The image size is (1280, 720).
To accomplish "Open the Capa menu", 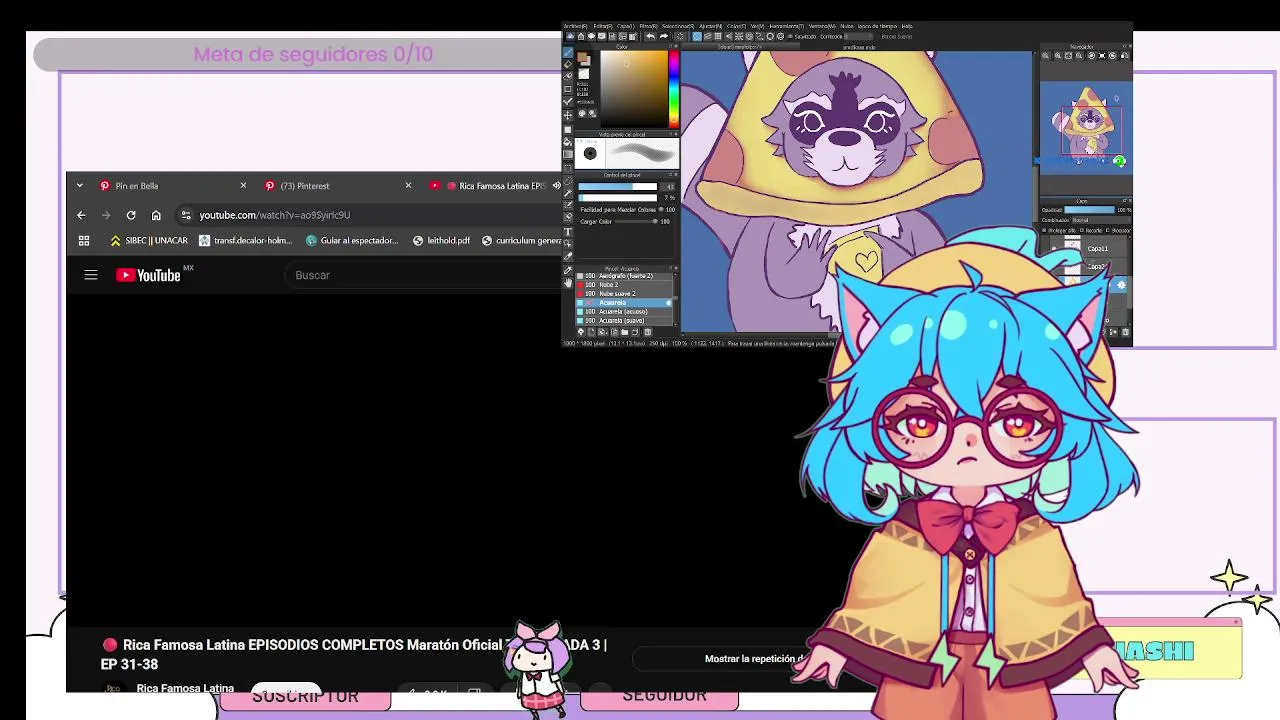I will 626,26.
